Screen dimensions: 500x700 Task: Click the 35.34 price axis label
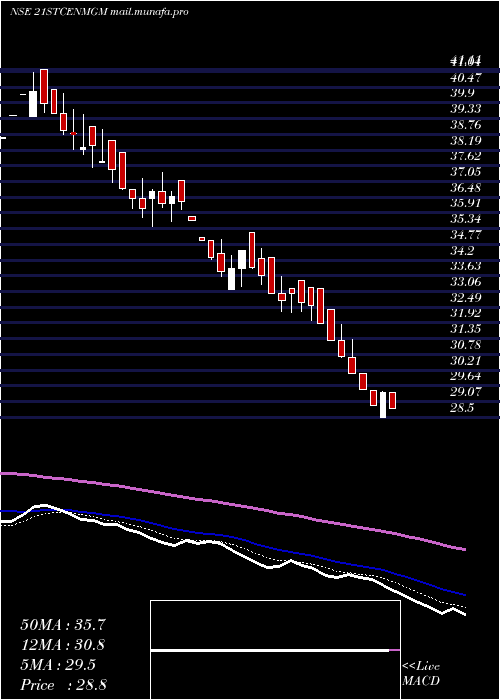pyautogui.click(x=466, y=219)
